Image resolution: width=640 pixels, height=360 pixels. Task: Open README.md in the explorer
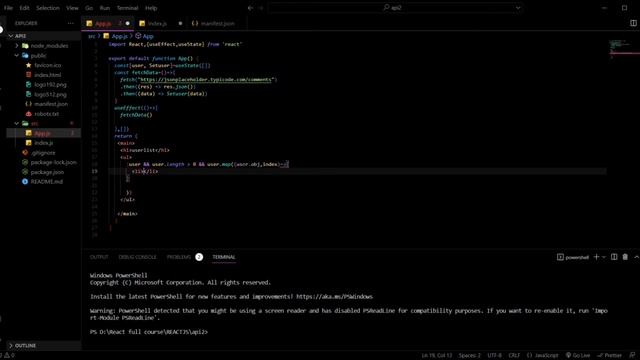tap(47, 182)
